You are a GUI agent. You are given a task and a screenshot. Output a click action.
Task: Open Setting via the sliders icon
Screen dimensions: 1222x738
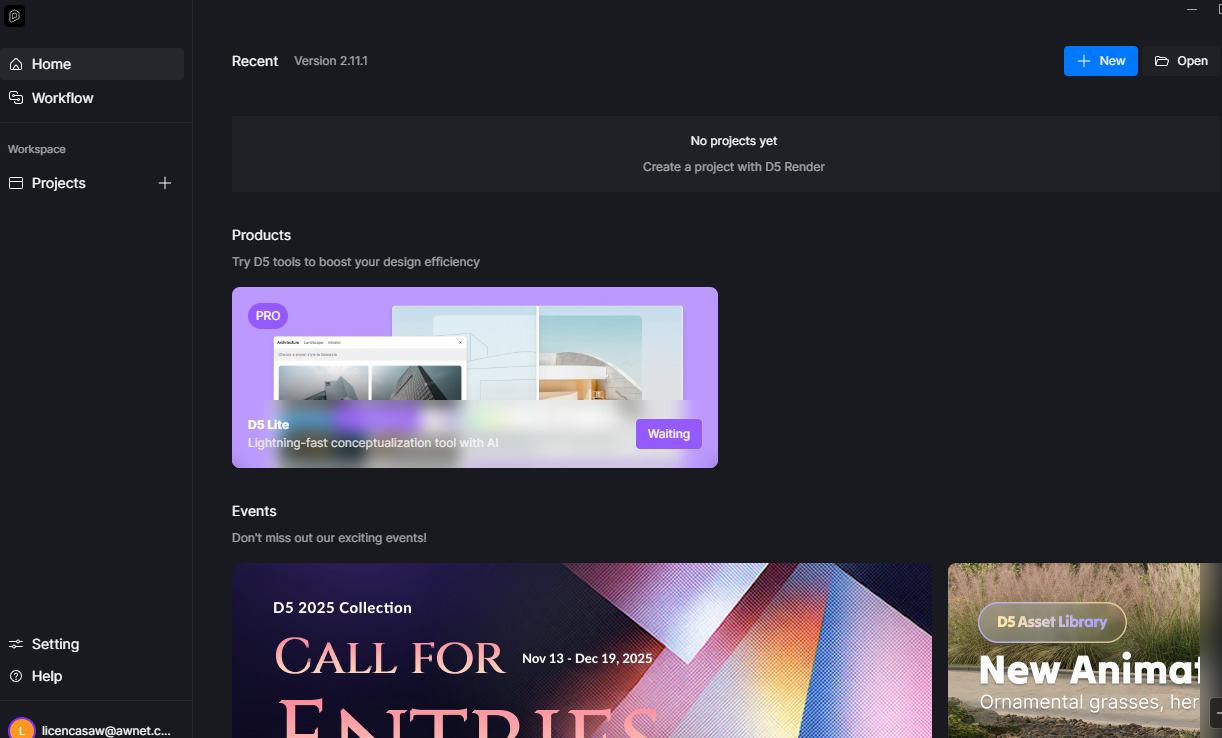click(16, 644)
